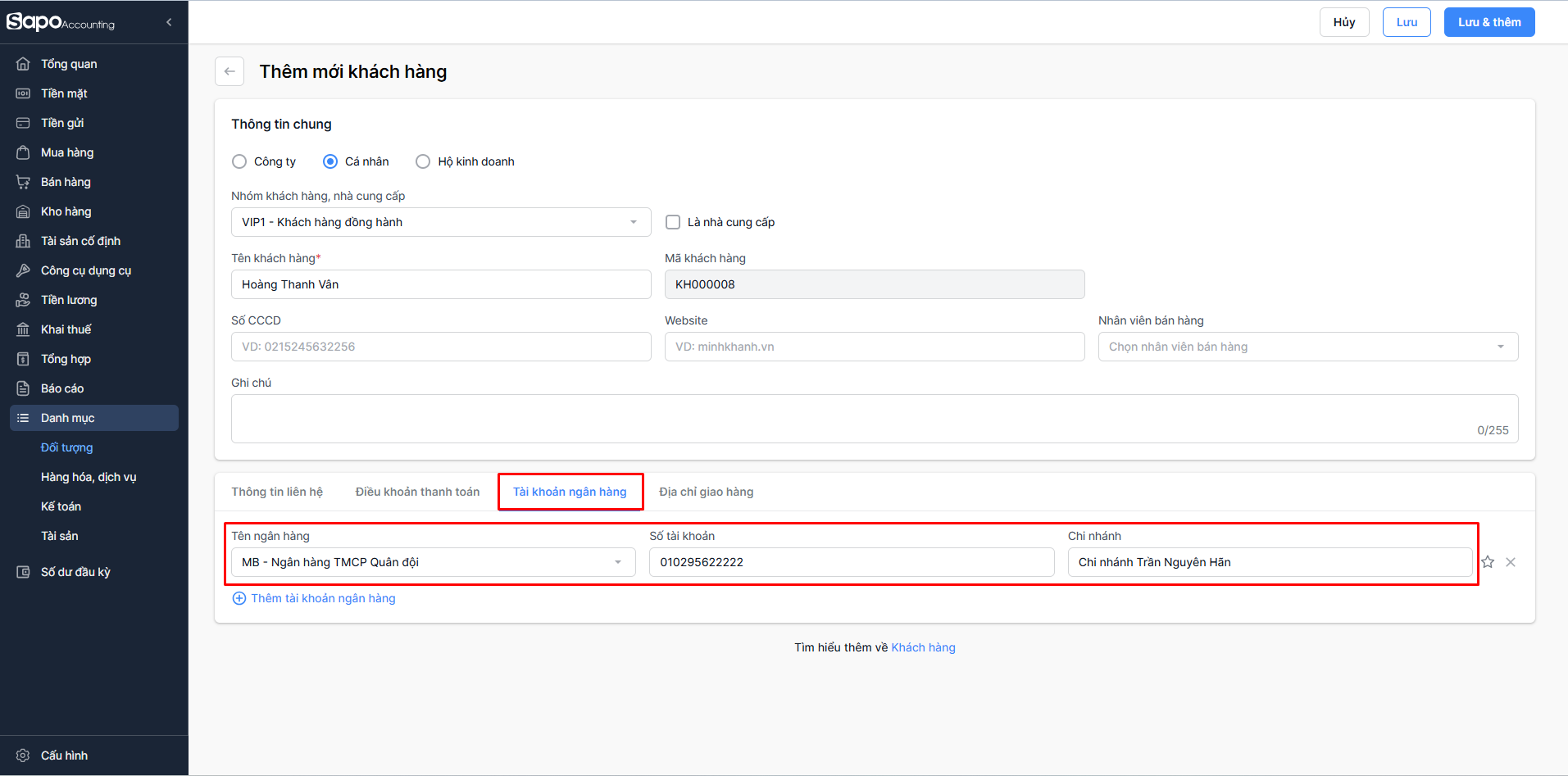Screen dimensions: 1568x776
Task: Click Thêm tài khoản ngân hàng link
Action: pyautogui.click(x=322, y=598)
